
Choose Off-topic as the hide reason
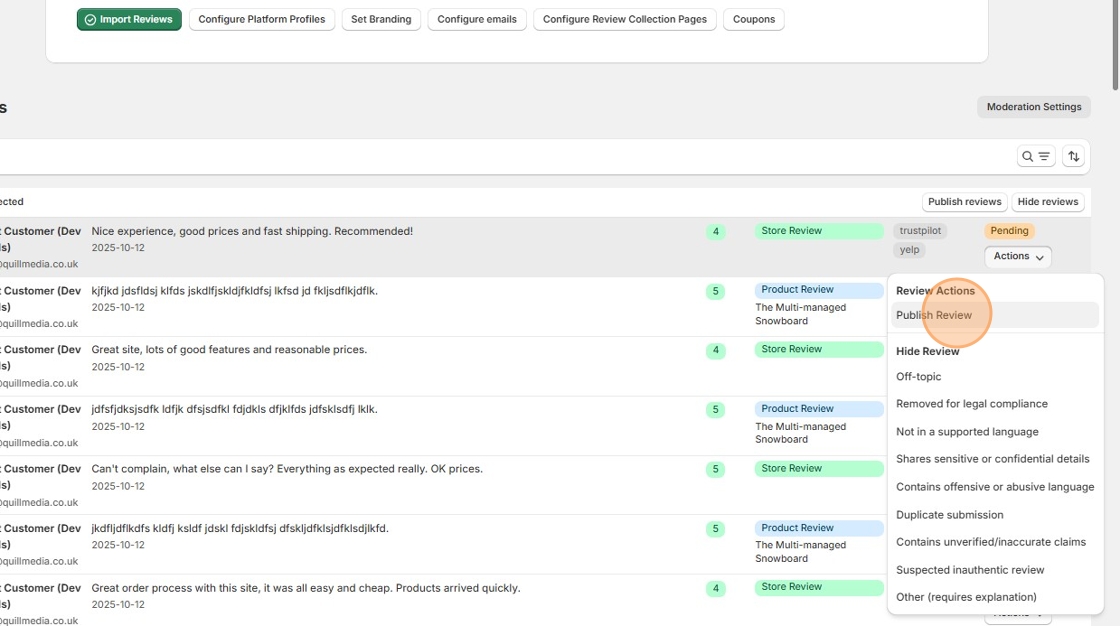coord(919,377)
